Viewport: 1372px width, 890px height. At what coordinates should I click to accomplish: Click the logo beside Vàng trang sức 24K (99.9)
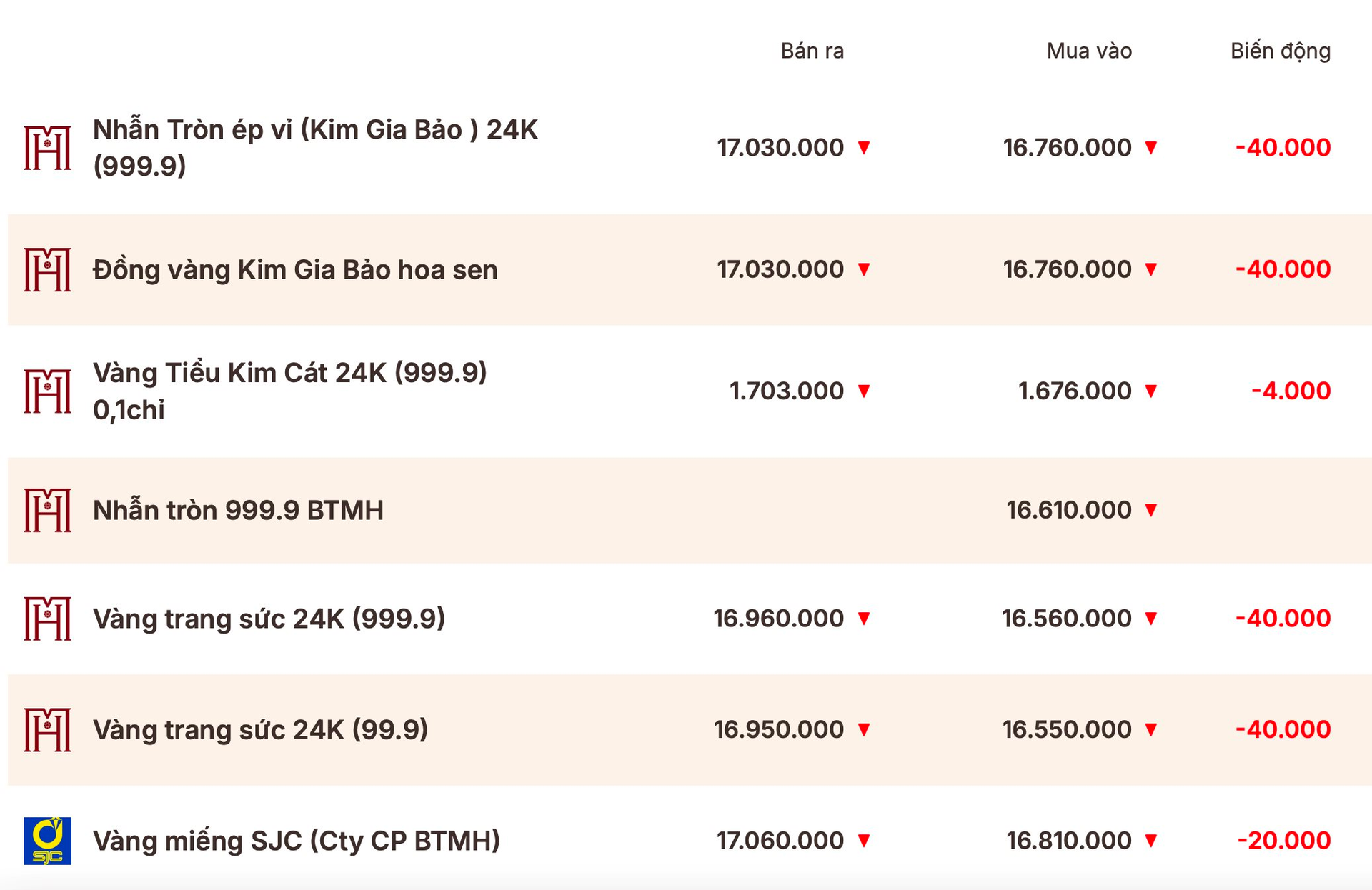click(x=47, y=729)
